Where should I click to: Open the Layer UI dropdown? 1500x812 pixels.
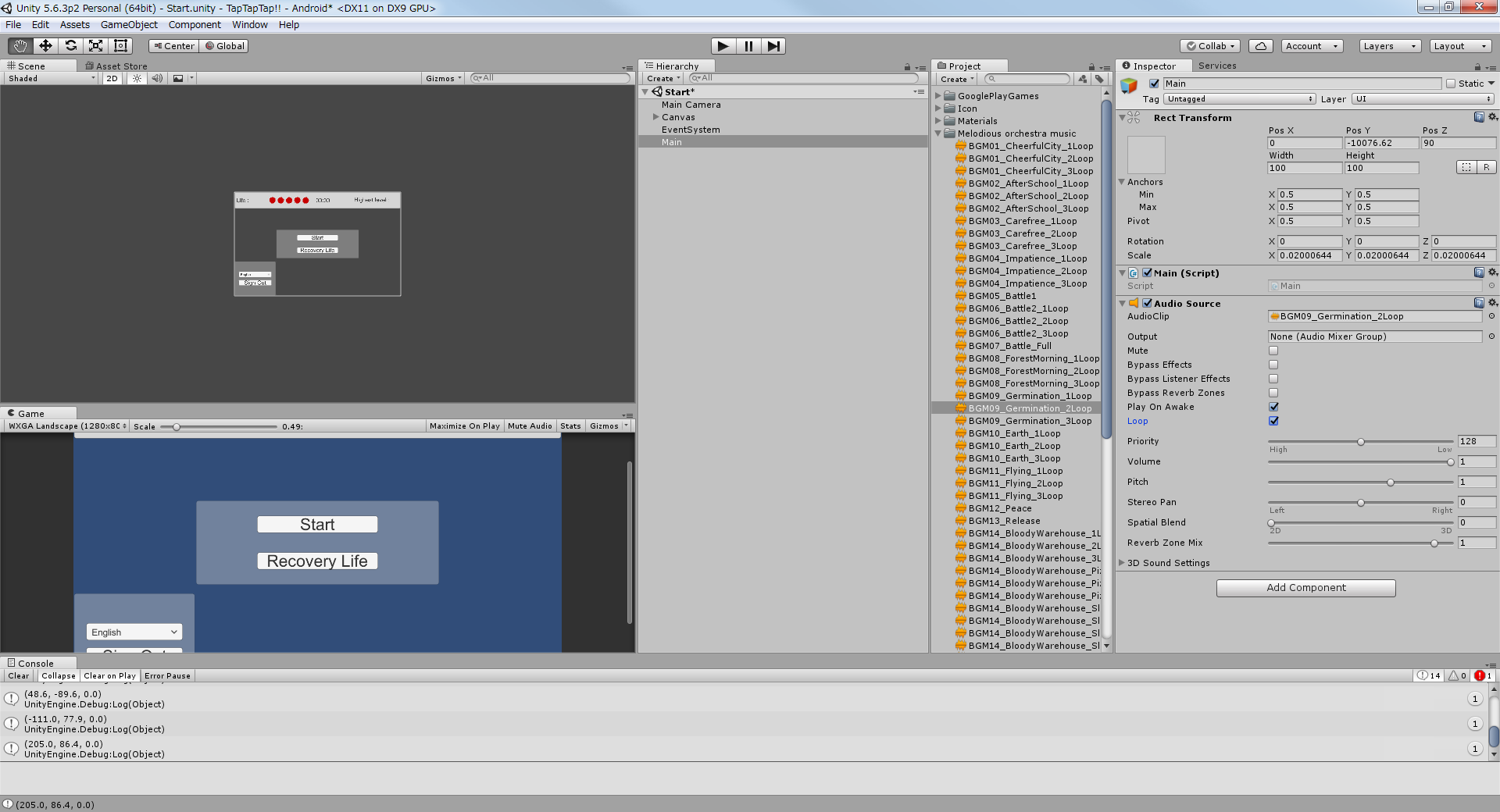coord(1424,99)
